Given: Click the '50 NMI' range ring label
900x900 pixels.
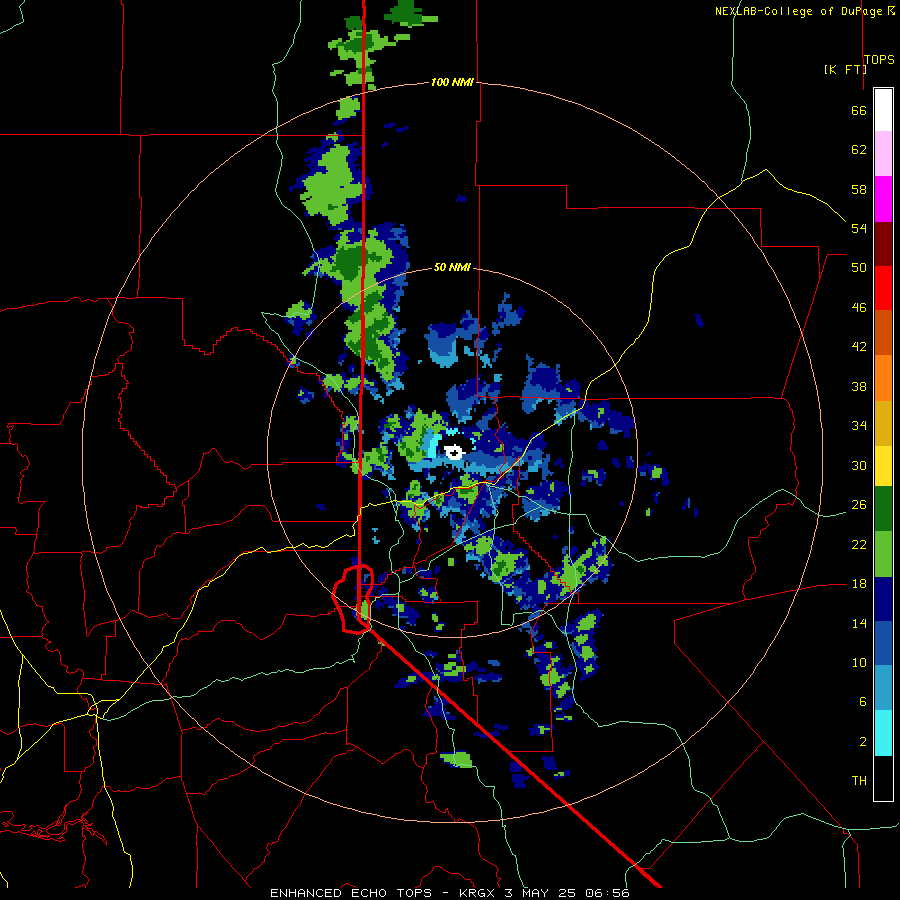Looking at the screenshot, I should click(452, 267).
